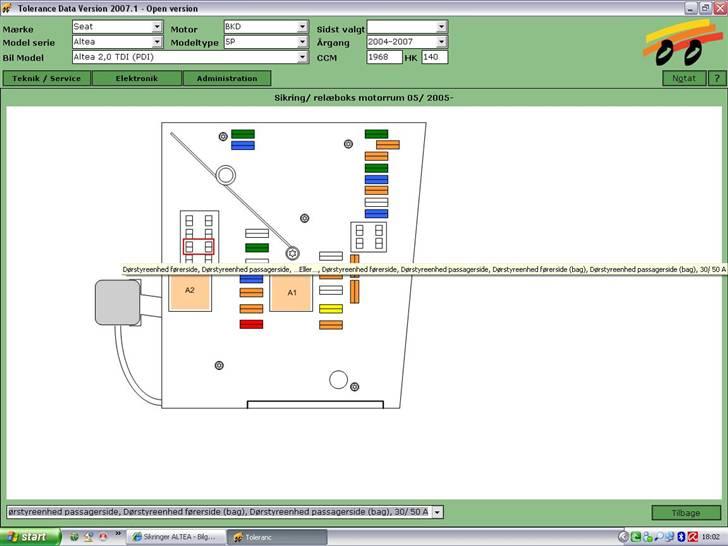Open the Administration menu
Image resolution: width=728 pixels, height=546 pixels.
coord(227,78)
